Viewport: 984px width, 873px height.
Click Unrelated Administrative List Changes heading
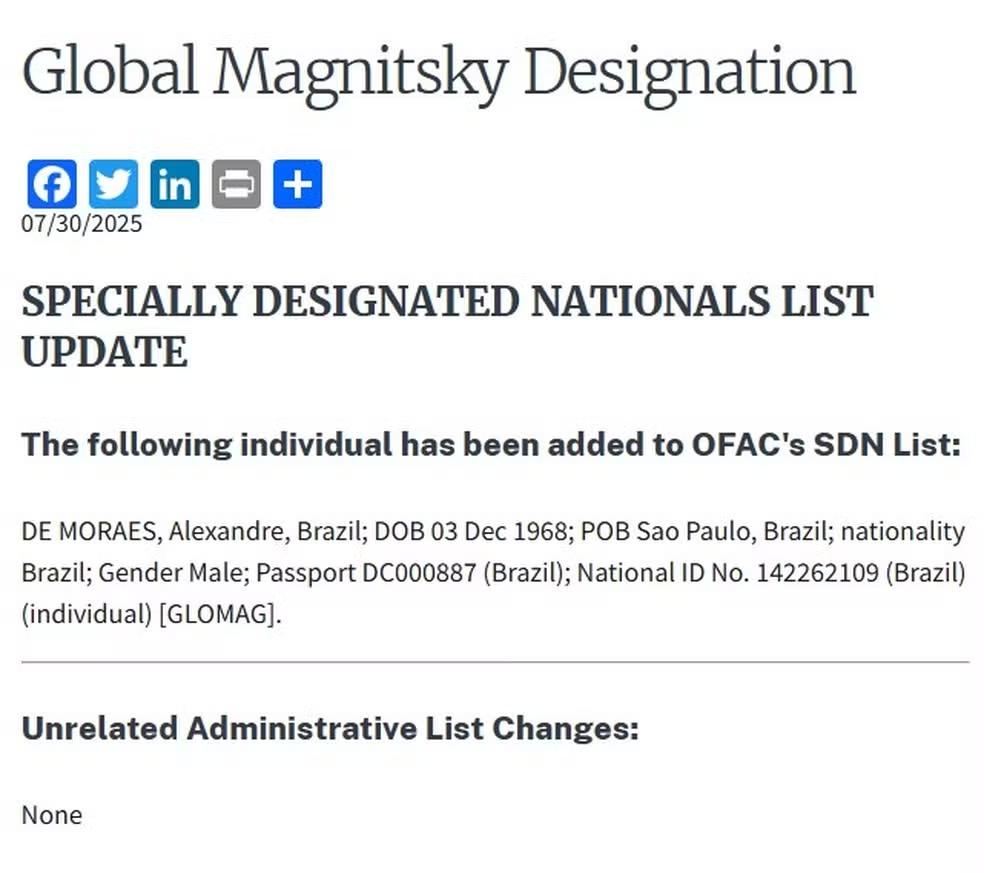(330, 728)
